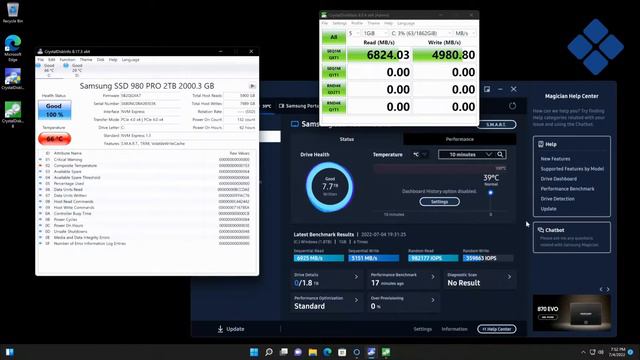Click the Settings button in the temperature panel

coord(439,202)
